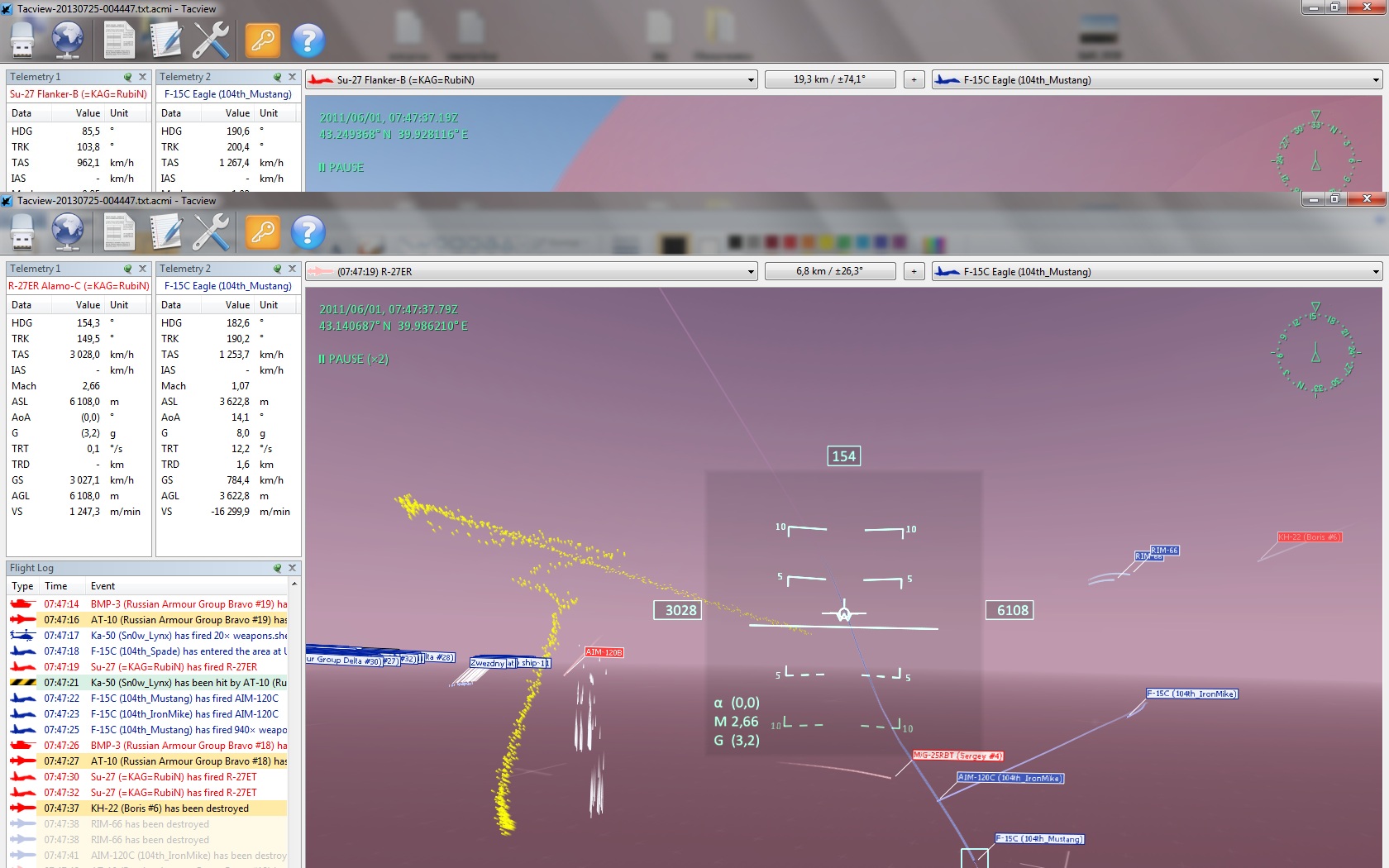Open document report icon in lower Tacview toolbar

click(x=119, y=231)
